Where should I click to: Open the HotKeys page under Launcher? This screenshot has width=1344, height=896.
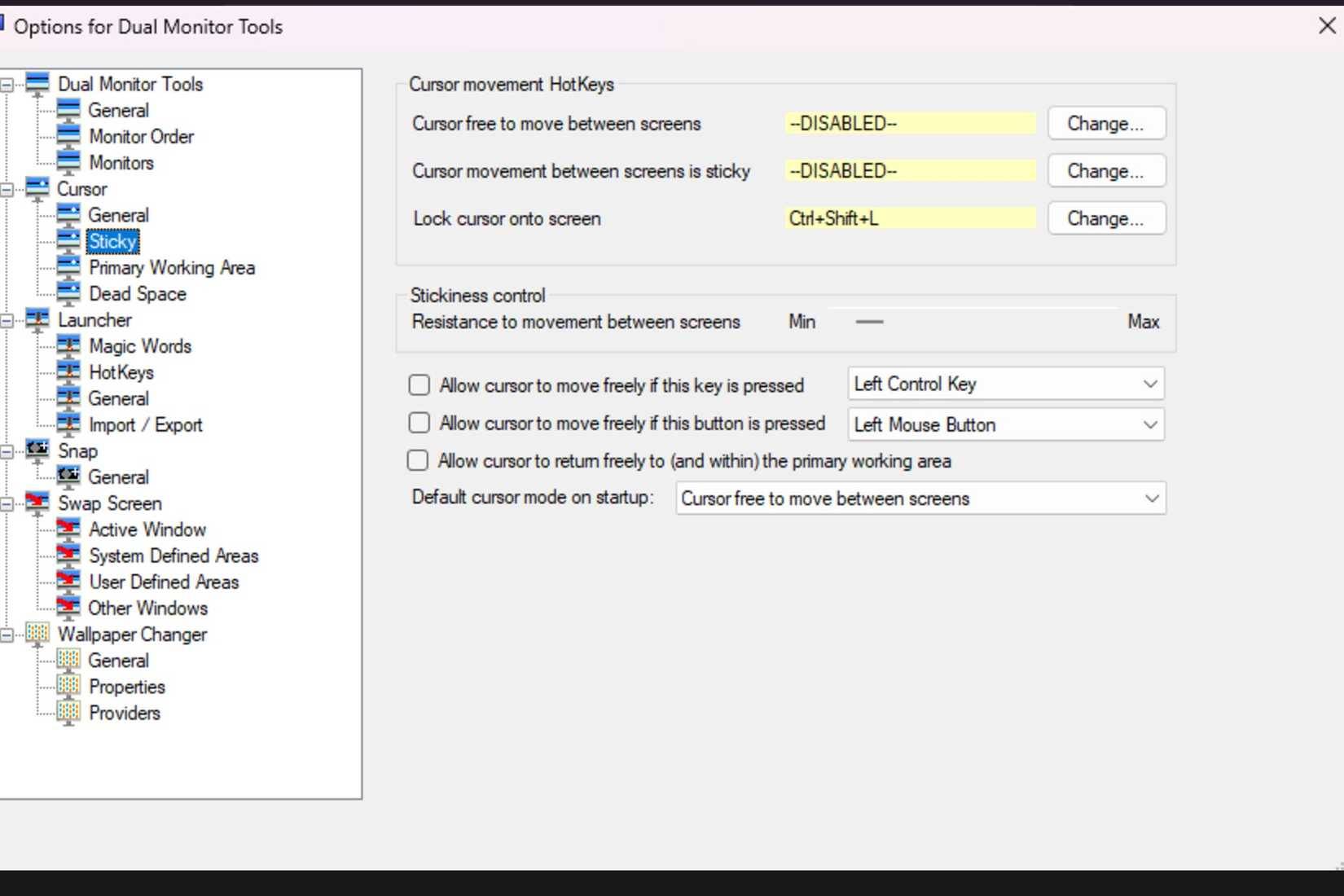click(121, 372)
